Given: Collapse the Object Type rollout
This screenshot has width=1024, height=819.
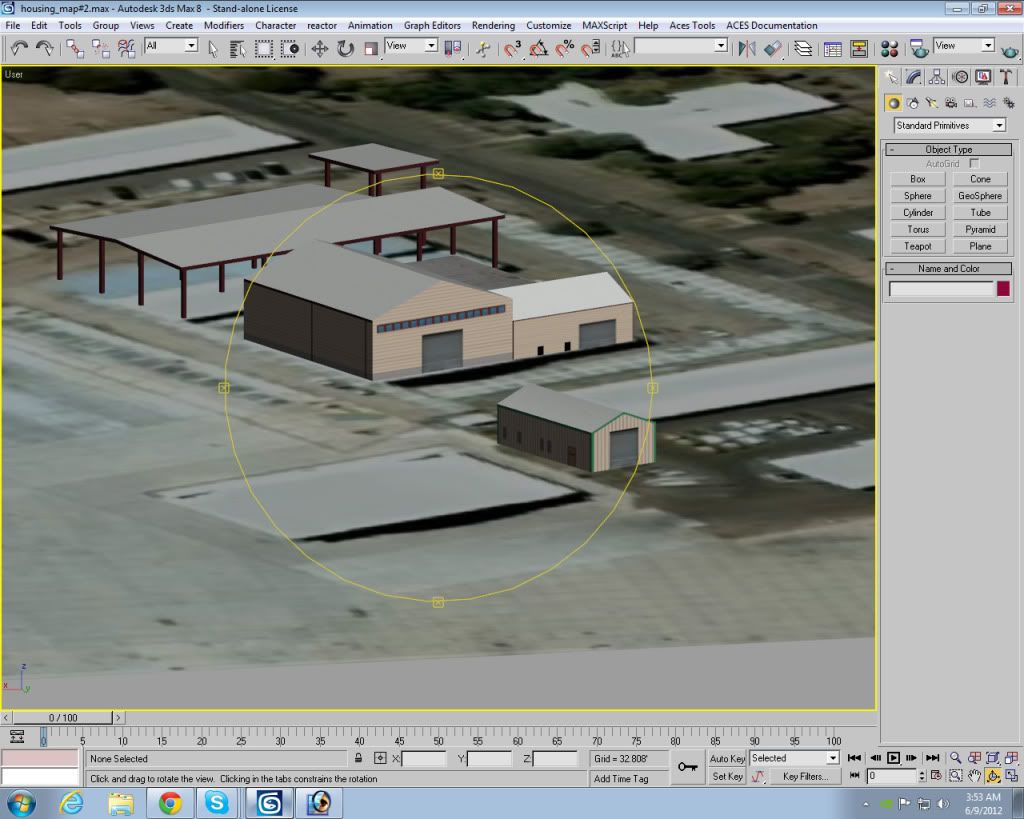Looking at the screenshot, I should [x=948, y=149].
